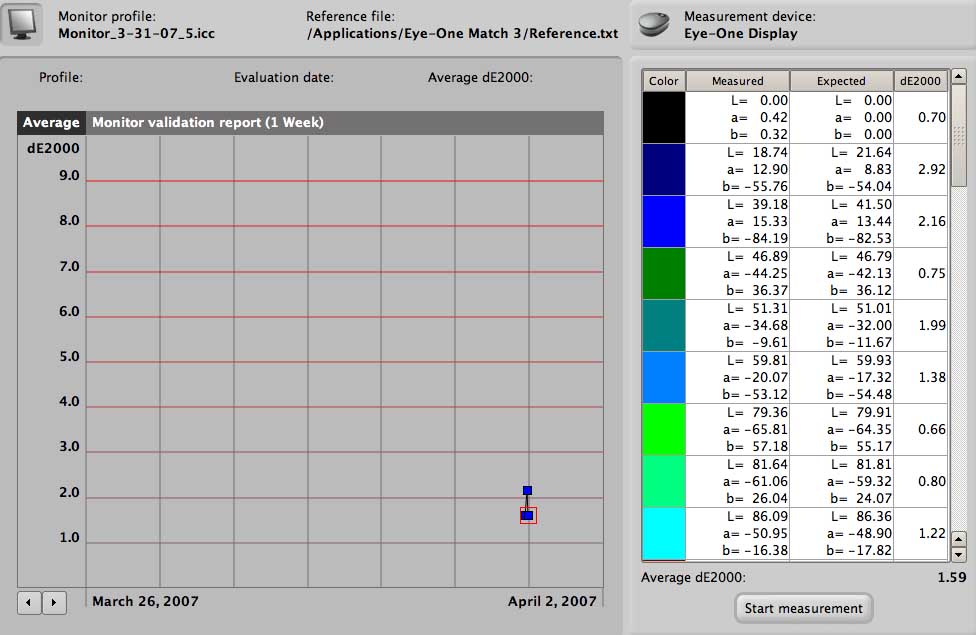
Task: Select the dark navy blue swatch
Action: point(664,169)
